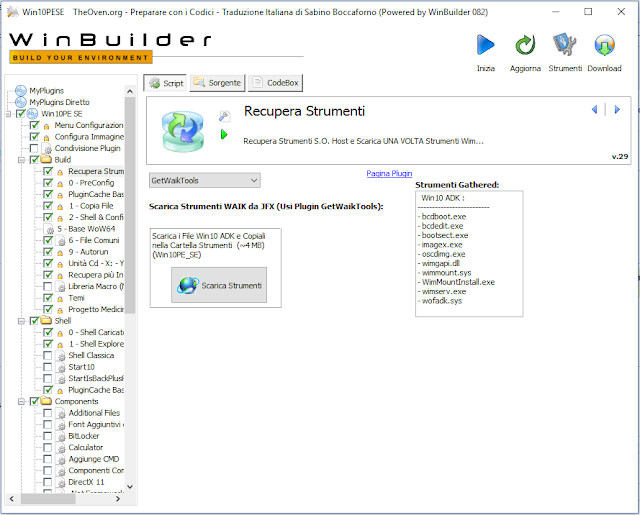Click the Download globe icon
Viewport: 640px width, 515px height.
(x=604, y=45)
